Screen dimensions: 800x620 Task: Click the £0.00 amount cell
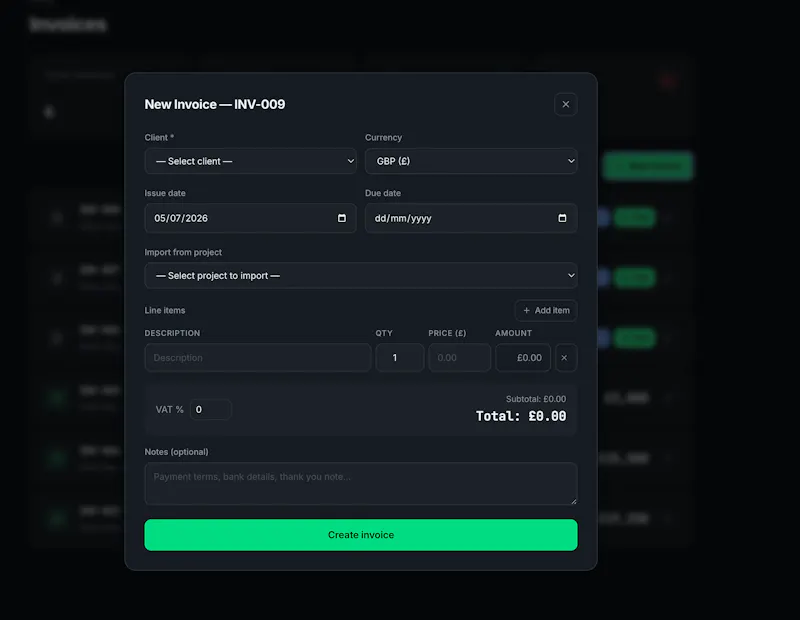pos(523,358)
